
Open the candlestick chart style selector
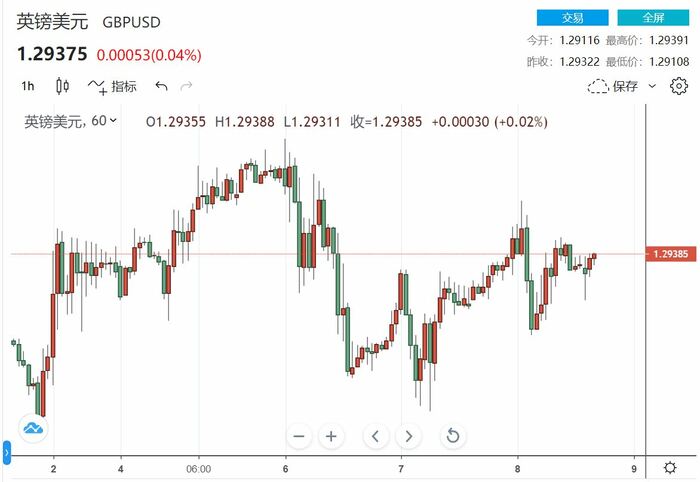(62, 86)
